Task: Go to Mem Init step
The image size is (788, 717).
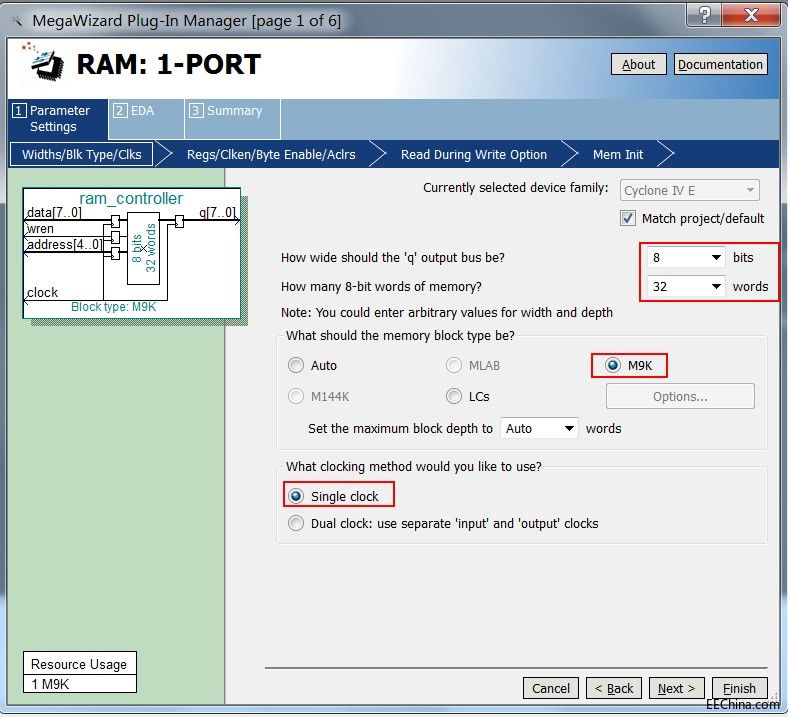Action: [618, 154]
